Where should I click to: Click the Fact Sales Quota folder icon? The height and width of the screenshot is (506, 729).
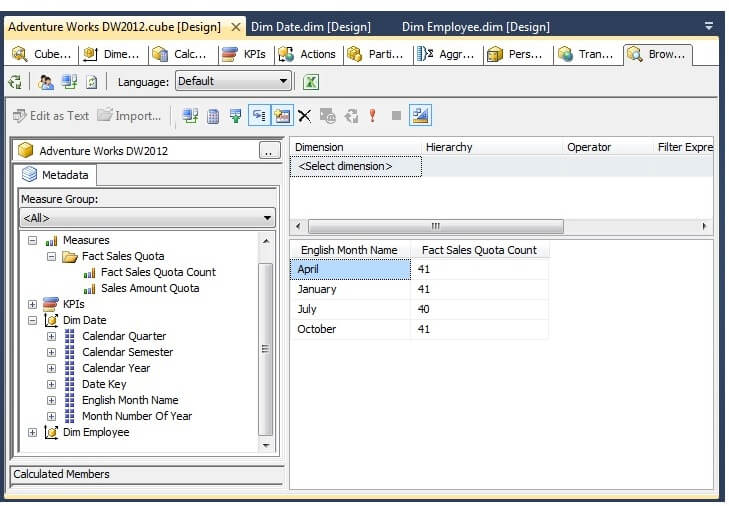(70, 256)
